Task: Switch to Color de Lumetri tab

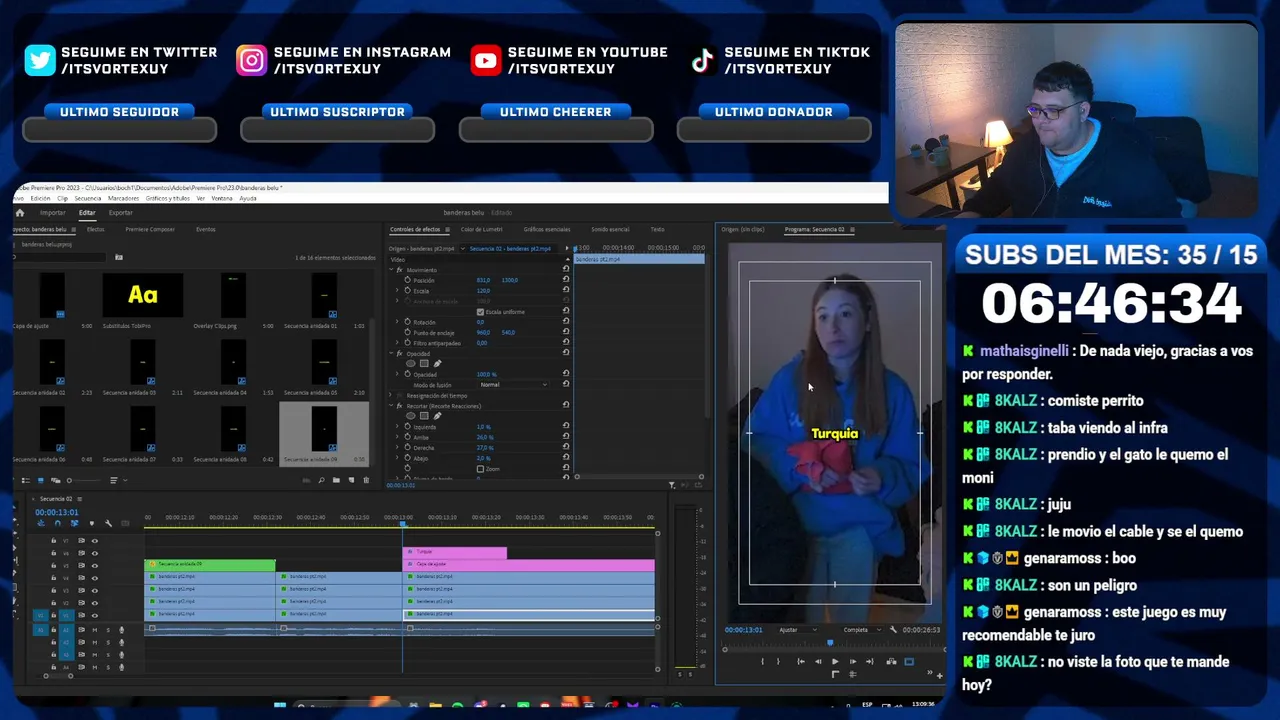Action: pos(482,230)
